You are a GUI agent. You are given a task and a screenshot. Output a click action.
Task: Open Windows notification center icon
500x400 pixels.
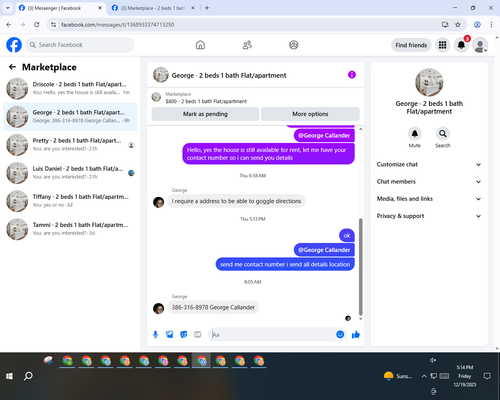point(487,376)
